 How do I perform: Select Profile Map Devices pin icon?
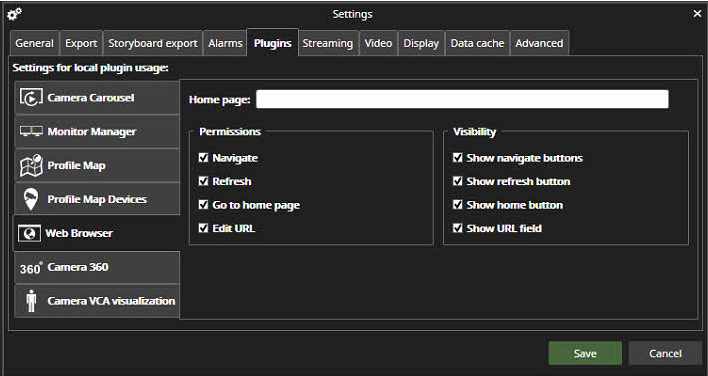tap(31, 199)
